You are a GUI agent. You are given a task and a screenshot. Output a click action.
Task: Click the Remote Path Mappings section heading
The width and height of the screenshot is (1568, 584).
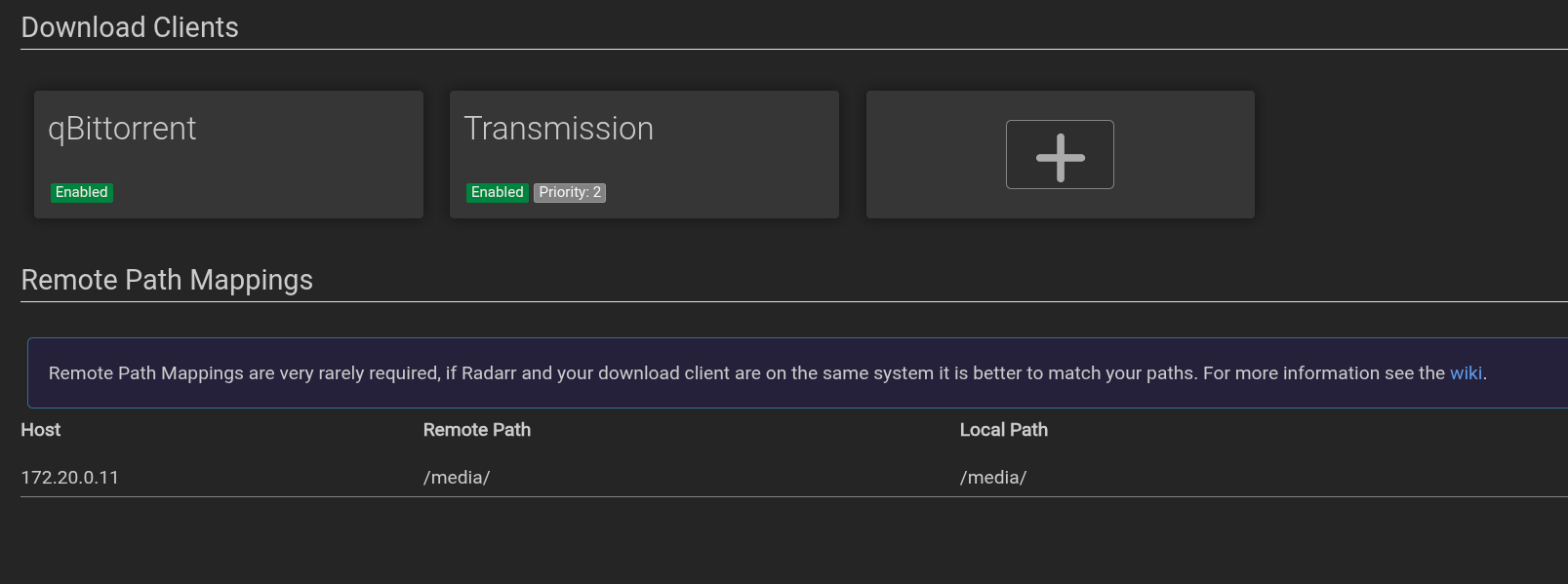[167, 280]
